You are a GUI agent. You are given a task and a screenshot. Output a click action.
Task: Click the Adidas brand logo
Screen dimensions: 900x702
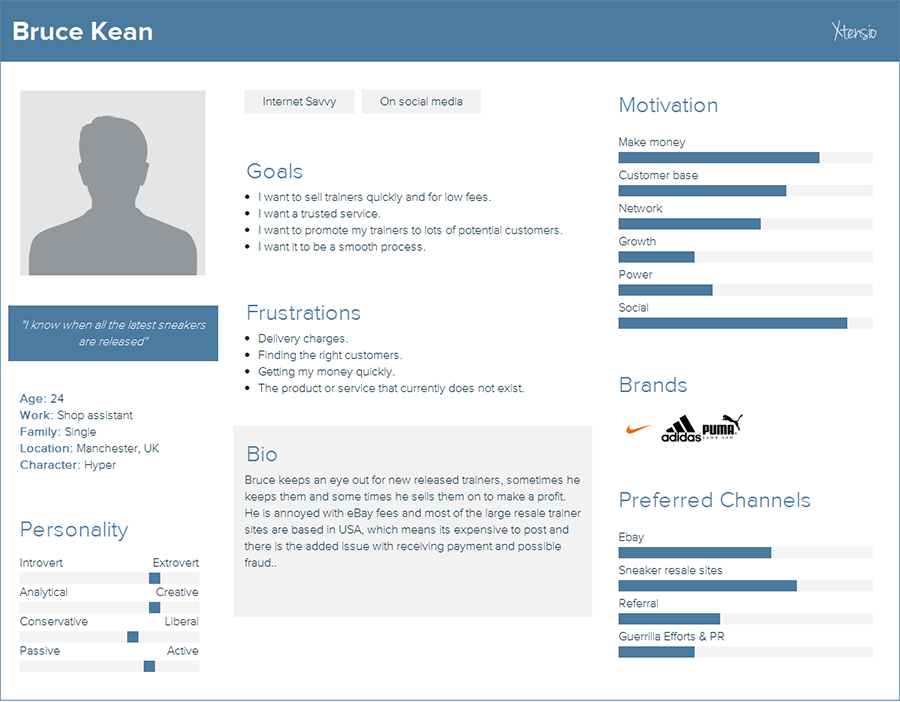[681, 429]
